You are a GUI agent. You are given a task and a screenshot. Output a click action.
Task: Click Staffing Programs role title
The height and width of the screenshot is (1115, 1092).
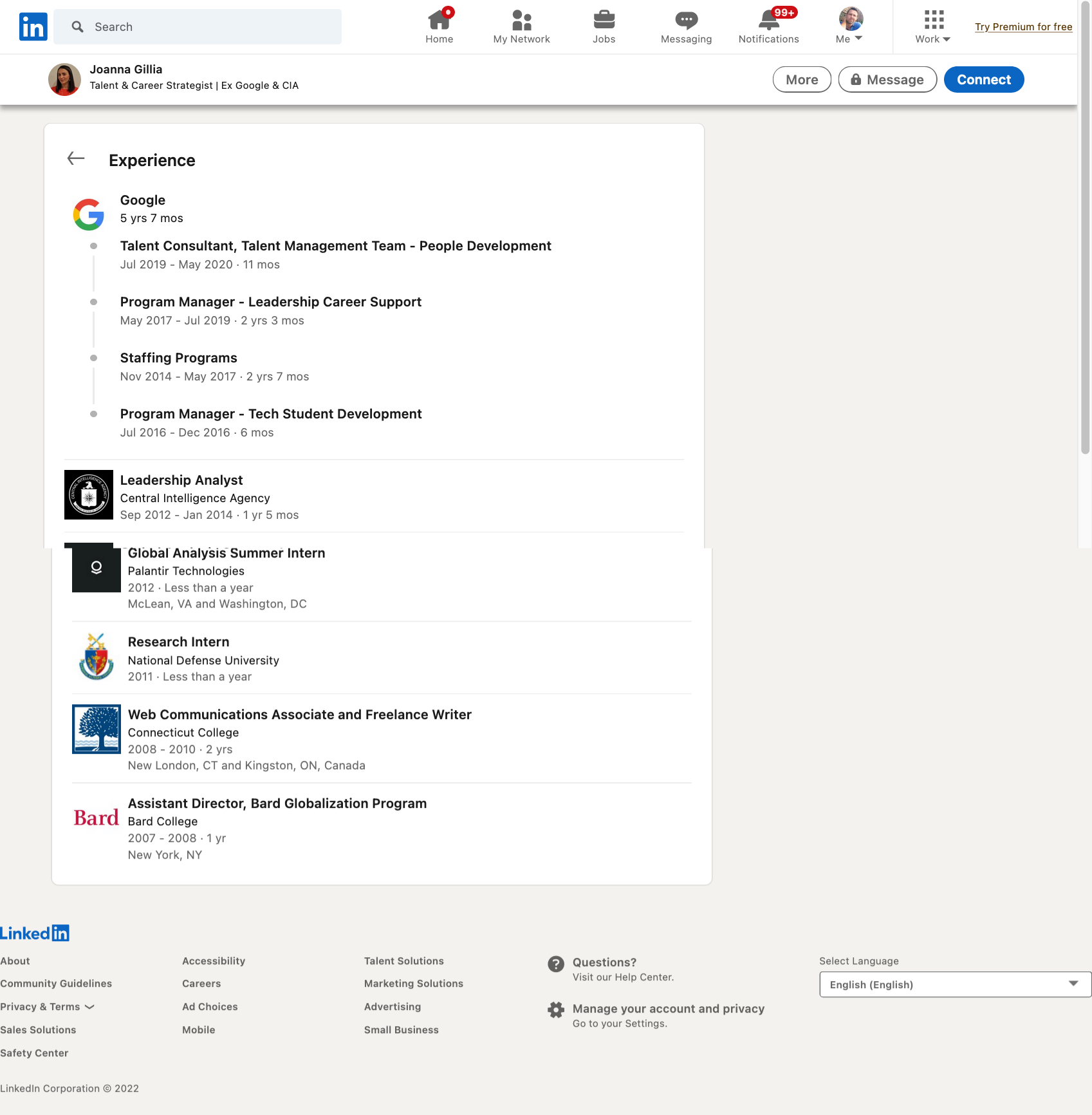pyautogui.click(x=179, y=358)
